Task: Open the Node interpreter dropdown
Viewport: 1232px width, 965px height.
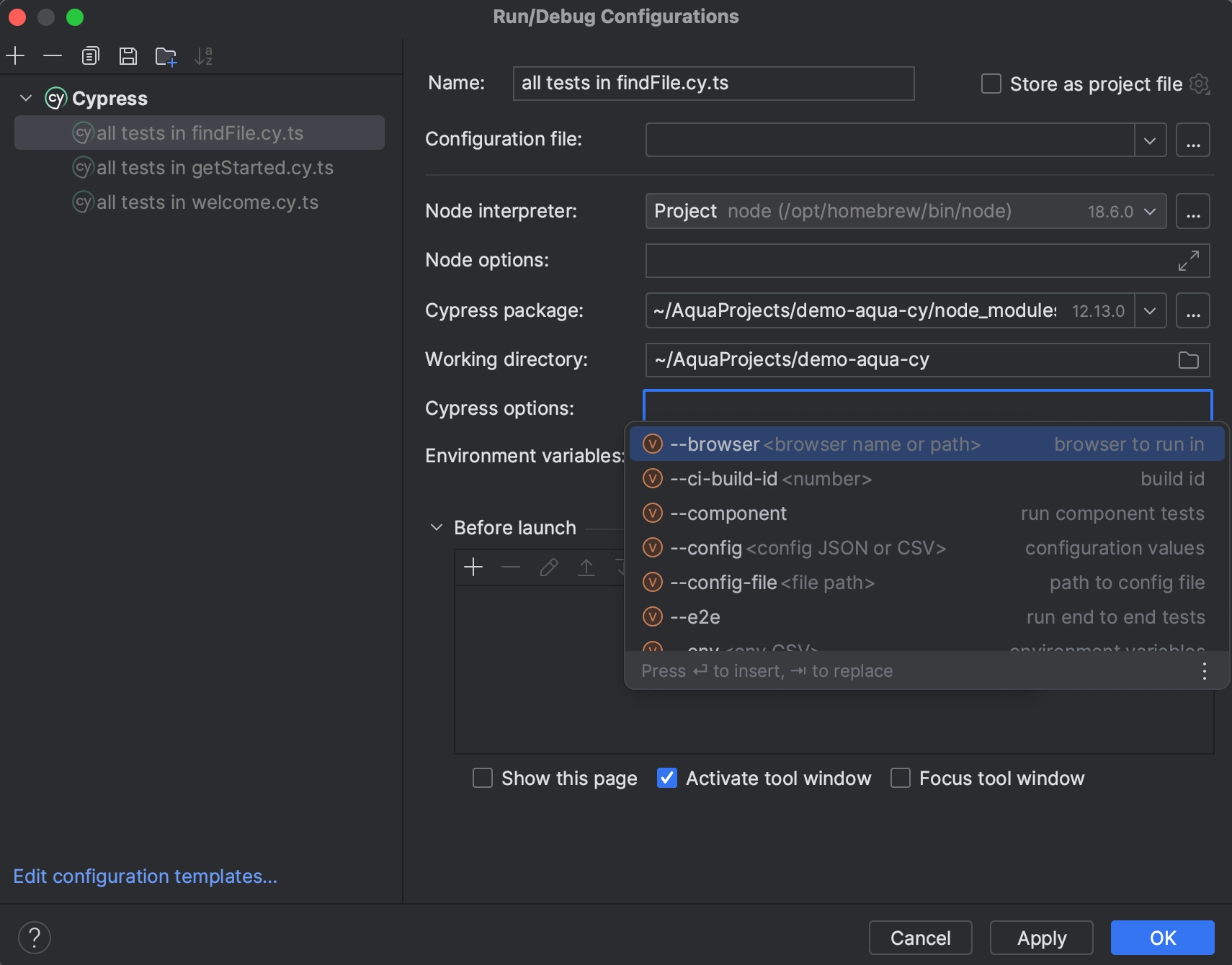Action: point(1150,212)
